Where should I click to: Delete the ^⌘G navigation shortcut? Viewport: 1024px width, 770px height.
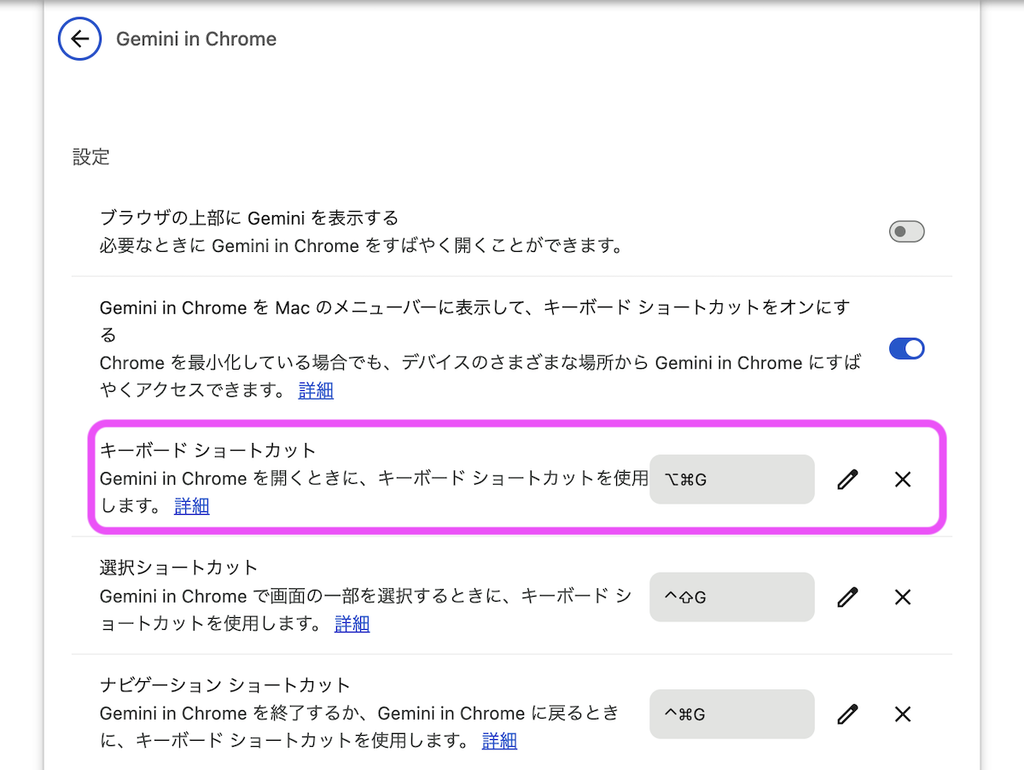[903, 714]
